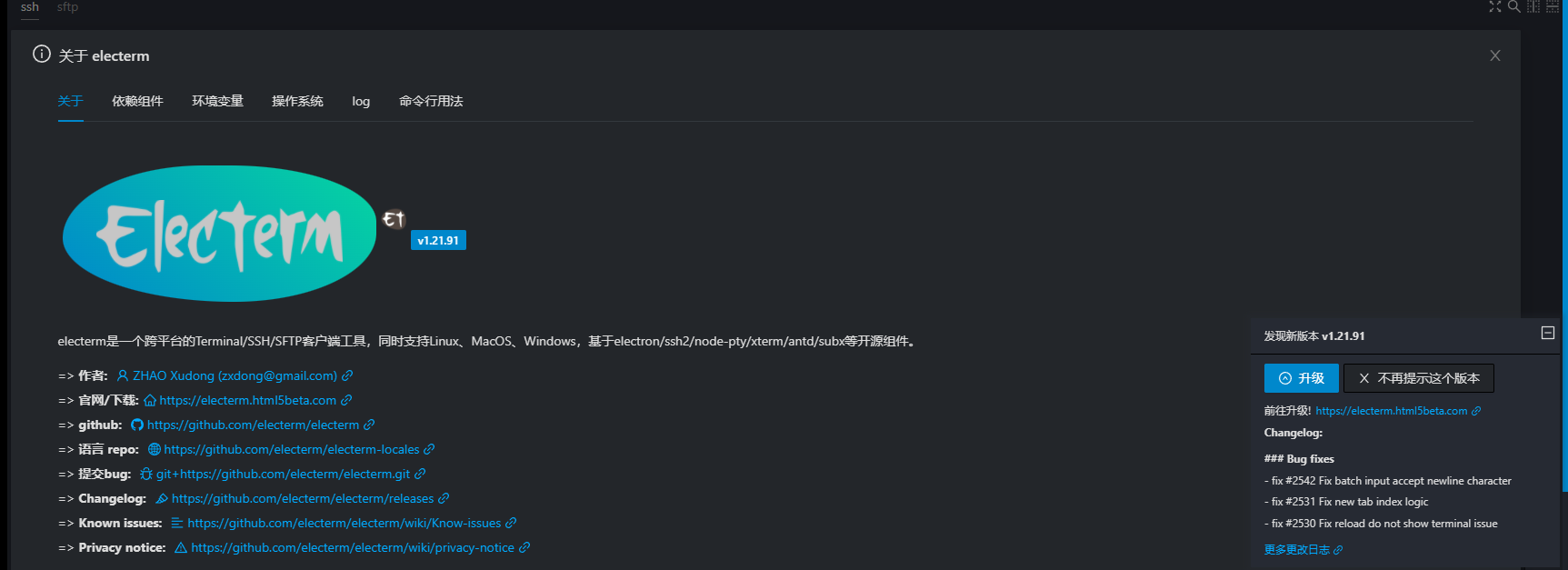Minimize the new version notification panel
The height and width of the screenshot is (570, 1568).
coord(1548,333)
